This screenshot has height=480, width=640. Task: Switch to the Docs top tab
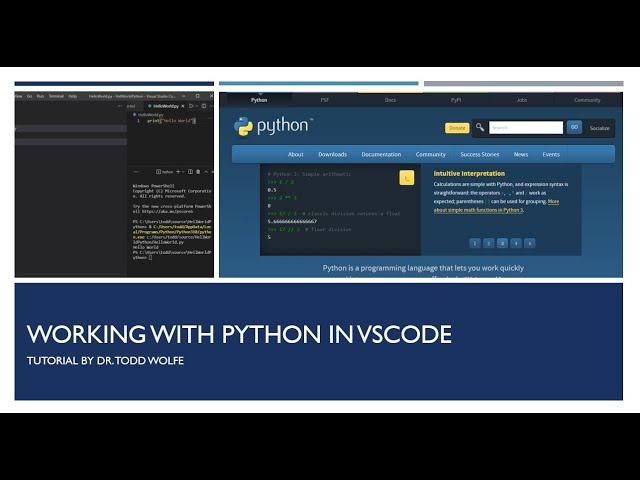pos(390,100)
